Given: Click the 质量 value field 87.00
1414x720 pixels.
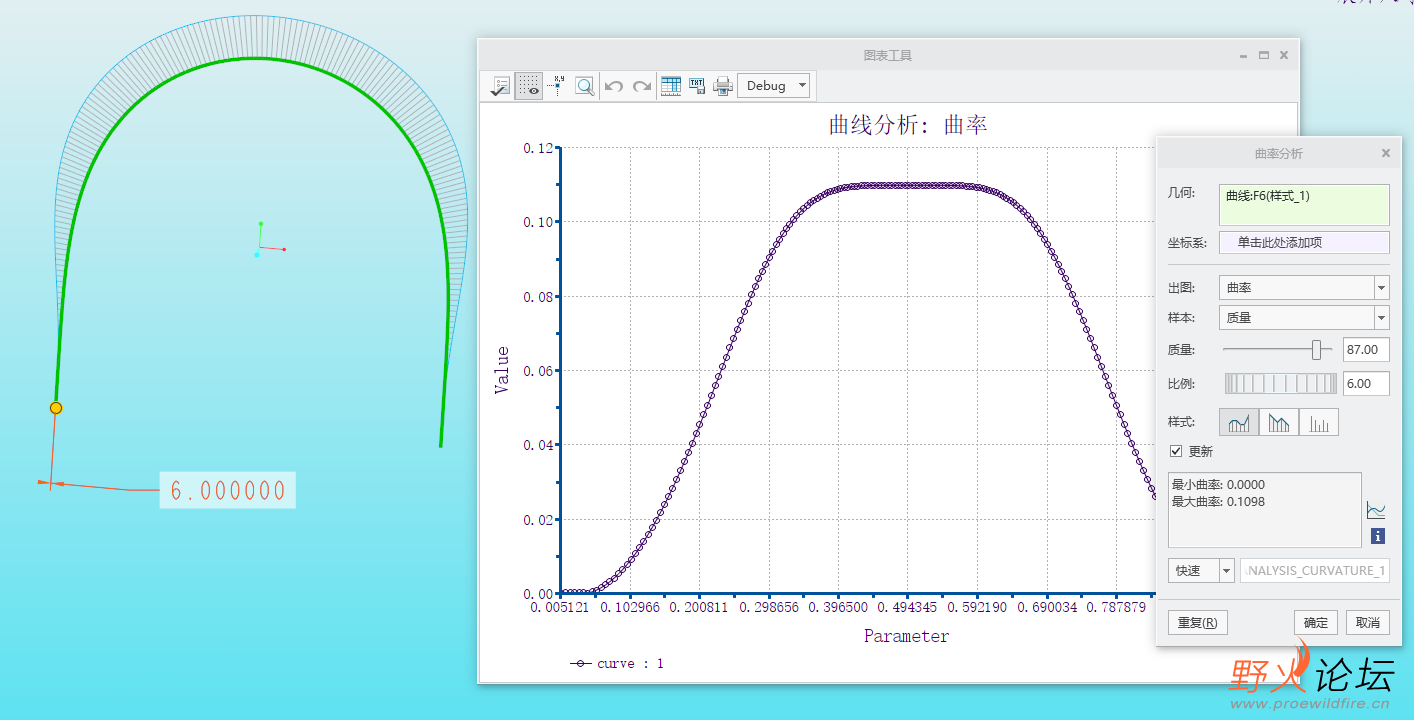Looking at the screenshot, I should (1366, 350).
